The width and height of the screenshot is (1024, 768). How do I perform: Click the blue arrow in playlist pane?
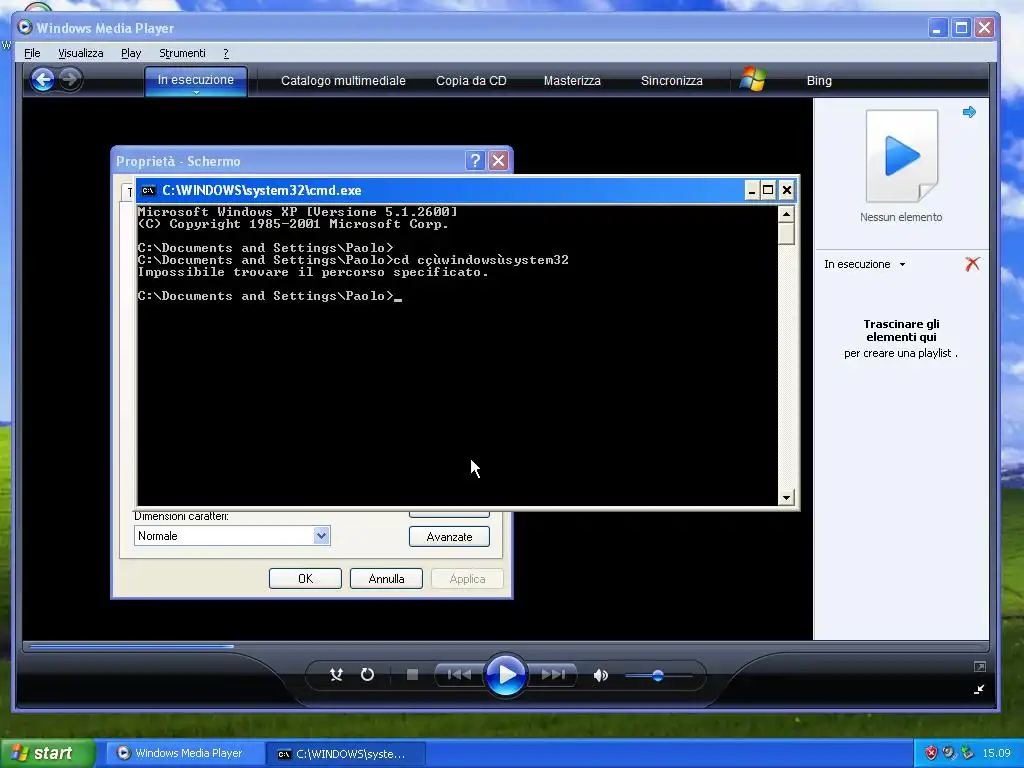(969, 112)
